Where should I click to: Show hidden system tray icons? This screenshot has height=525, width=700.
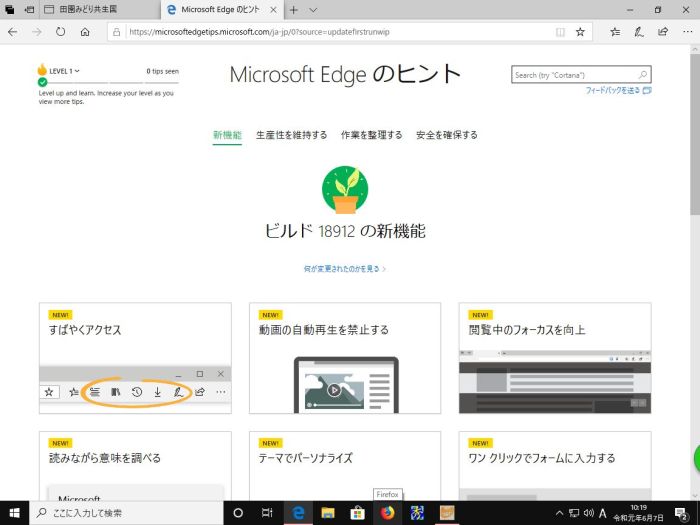click(x=559, y=512)
